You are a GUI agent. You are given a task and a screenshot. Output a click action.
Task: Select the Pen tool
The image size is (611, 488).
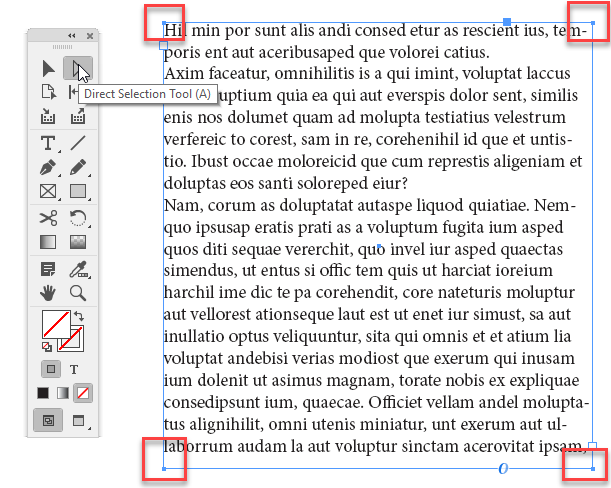(48, 168)
